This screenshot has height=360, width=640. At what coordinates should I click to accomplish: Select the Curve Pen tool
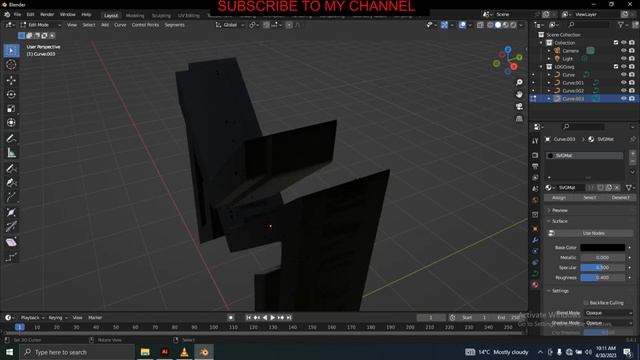tap(11, 182)
